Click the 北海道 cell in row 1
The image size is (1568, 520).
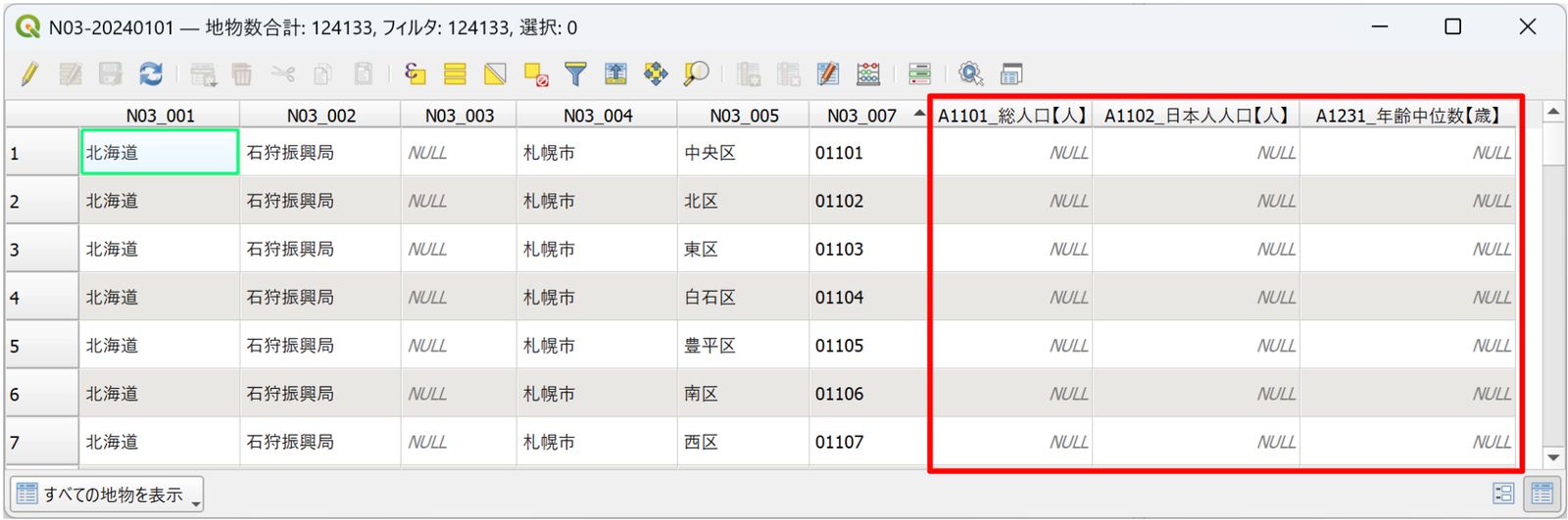(160, 153)
